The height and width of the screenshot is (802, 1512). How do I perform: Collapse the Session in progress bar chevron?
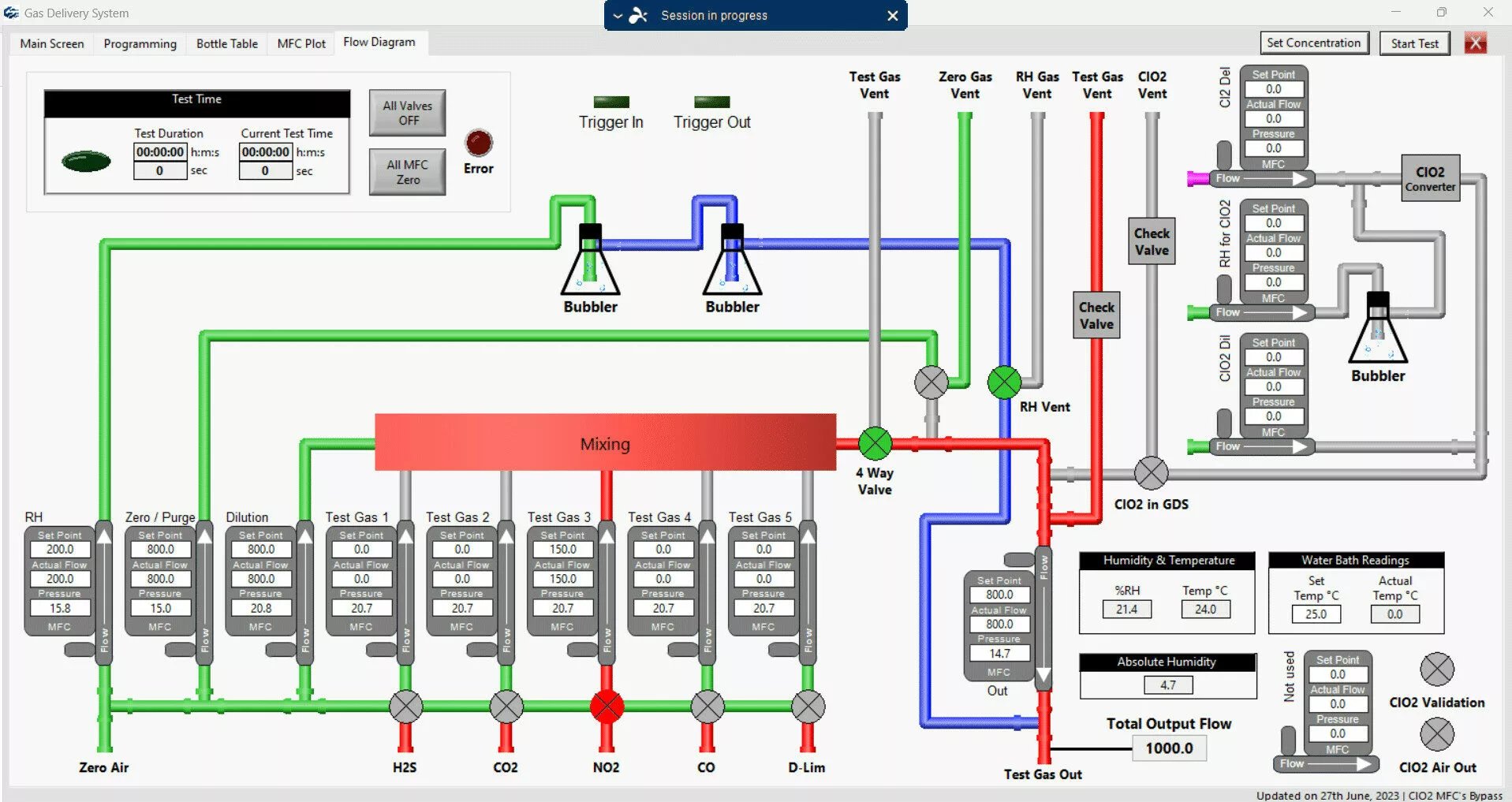pos(618,16)
